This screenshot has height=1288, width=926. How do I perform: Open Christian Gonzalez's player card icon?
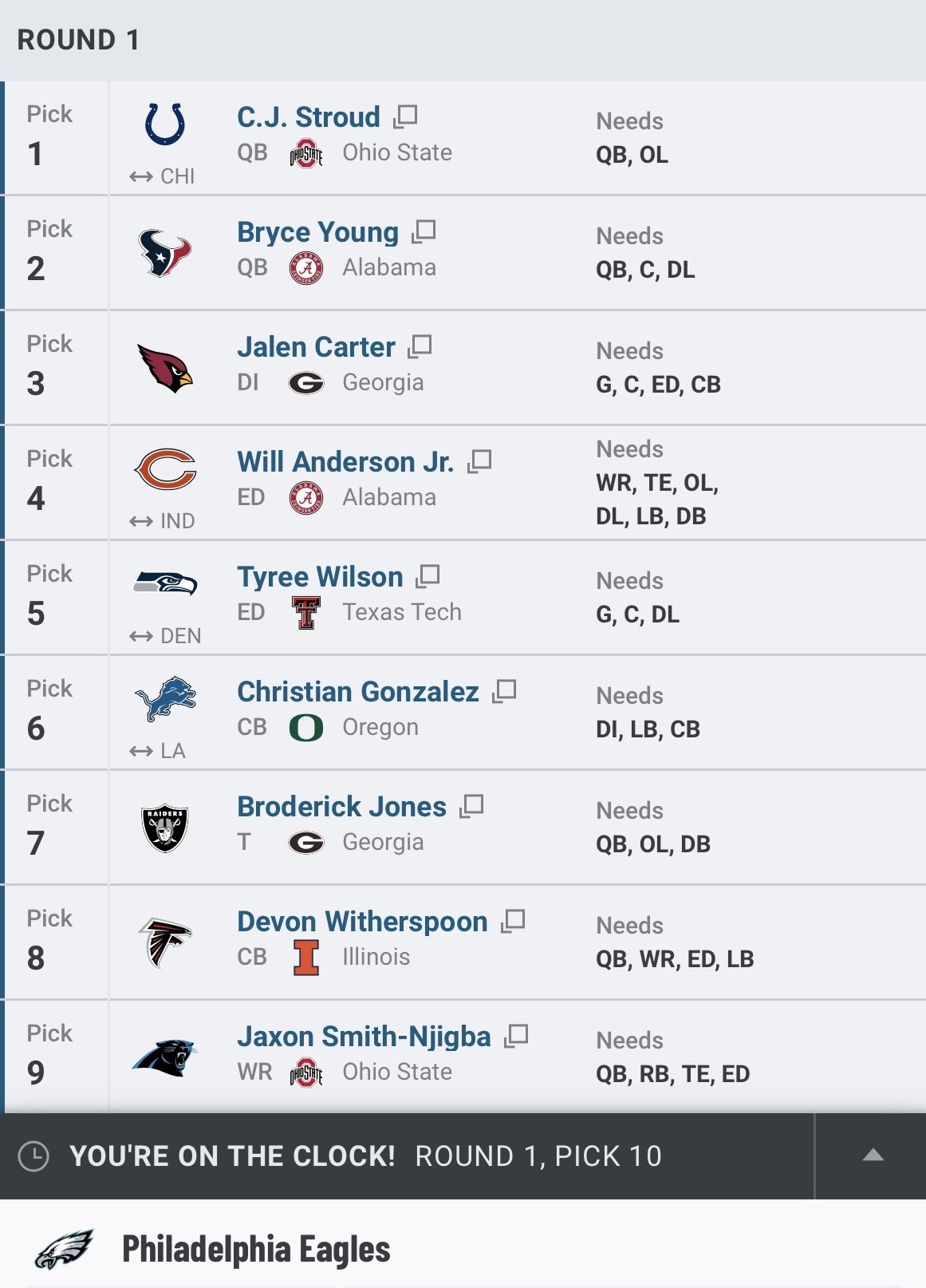504,691
